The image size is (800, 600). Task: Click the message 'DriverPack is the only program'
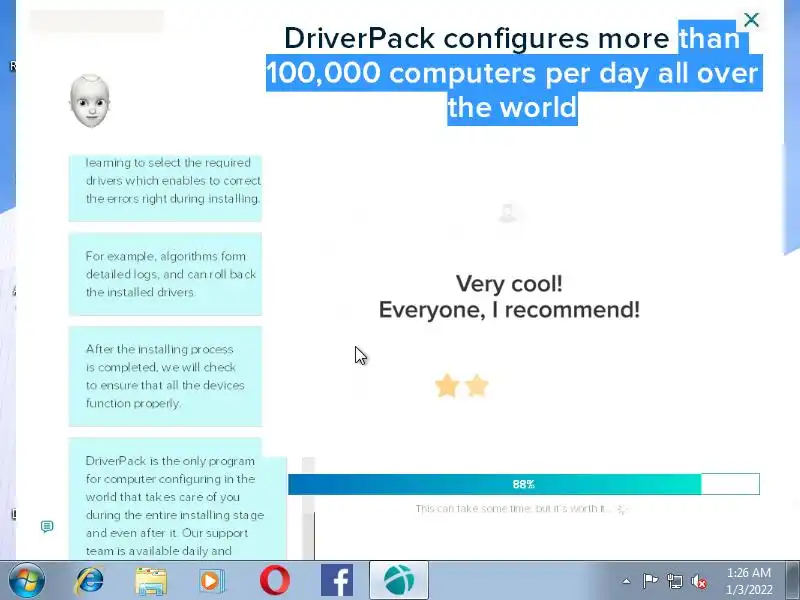pyautogui.click(x=178, y=499)
